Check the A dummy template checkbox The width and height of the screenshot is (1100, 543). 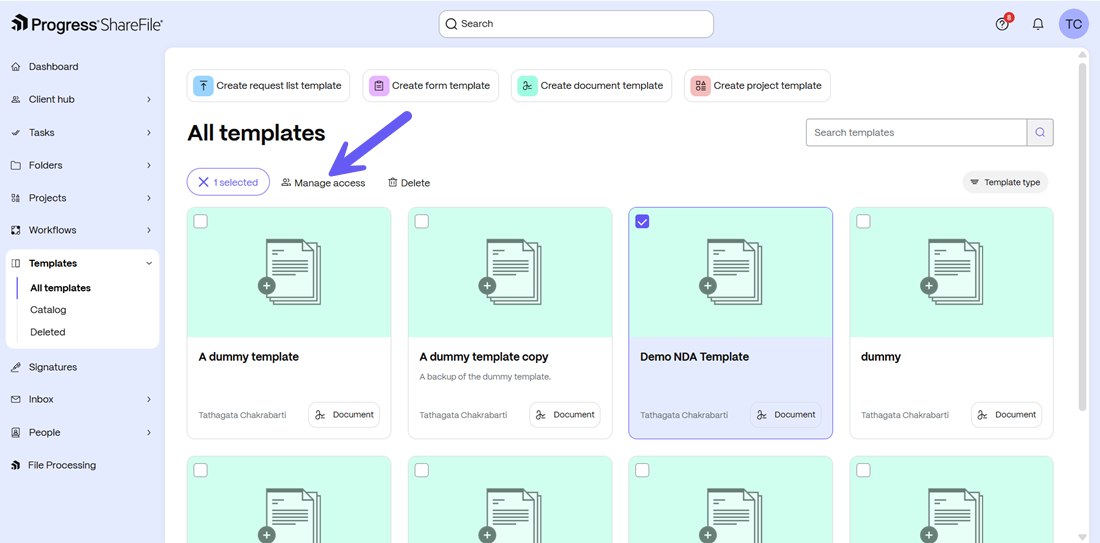point(201,222)
